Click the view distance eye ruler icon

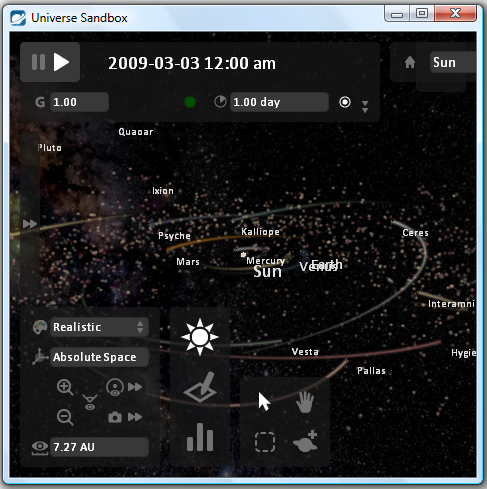(x=40, y=448)
